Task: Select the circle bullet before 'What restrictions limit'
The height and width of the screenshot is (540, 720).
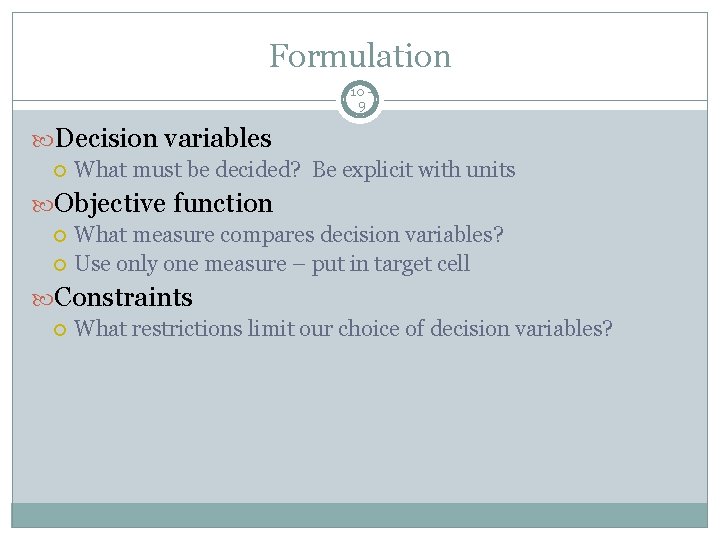Action: point(61,330)
